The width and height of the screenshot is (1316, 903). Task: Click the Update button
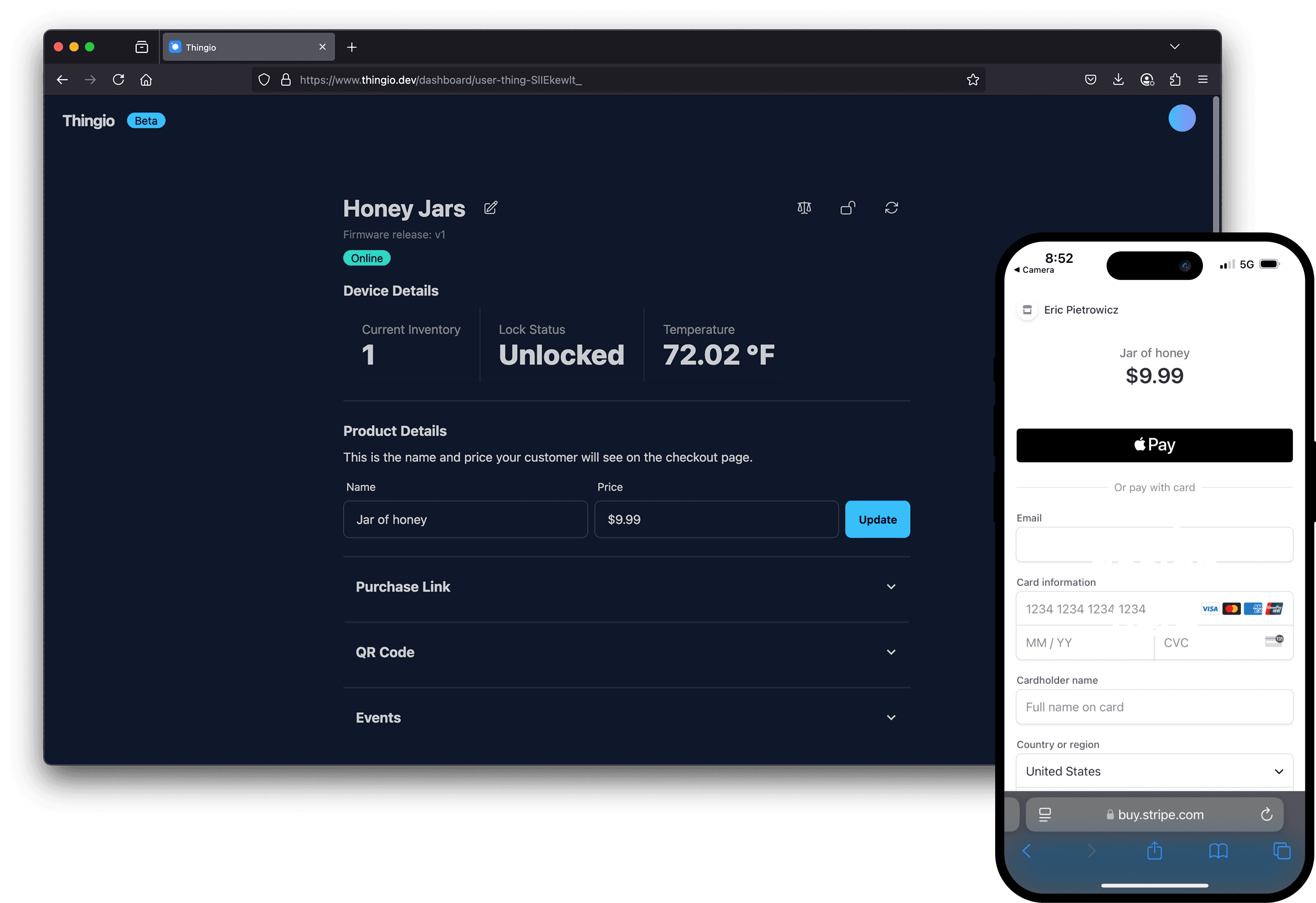[x=878, y=519]
